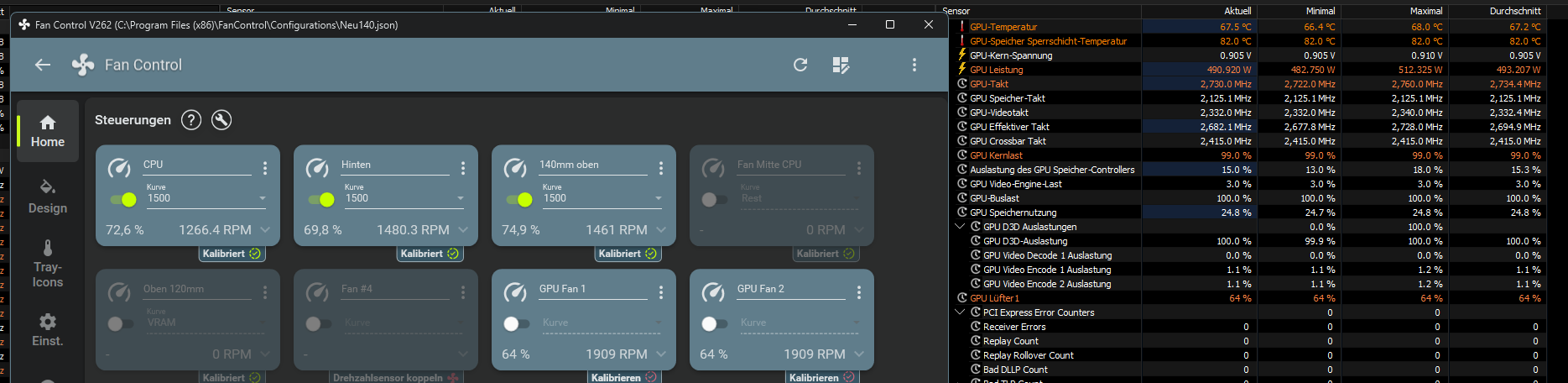
Task: Click the gauge icon on GPU Fan 1 card
Action: (x=515, y=292)
